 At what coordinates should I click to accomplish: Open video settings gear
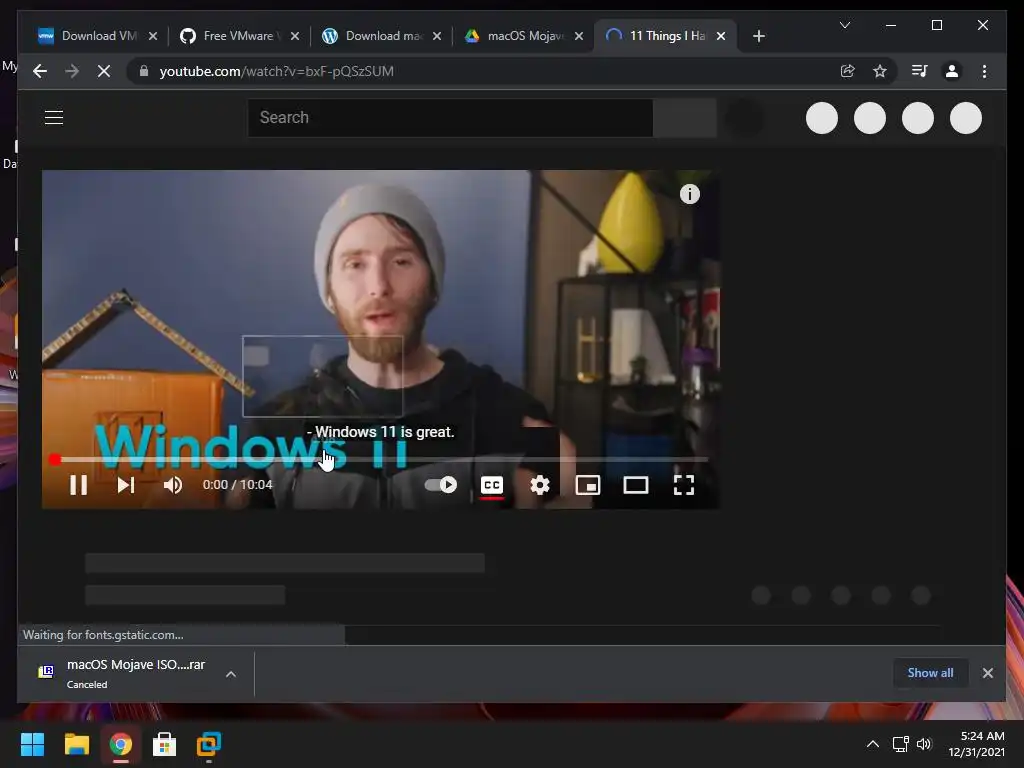[x=539, y=485]
